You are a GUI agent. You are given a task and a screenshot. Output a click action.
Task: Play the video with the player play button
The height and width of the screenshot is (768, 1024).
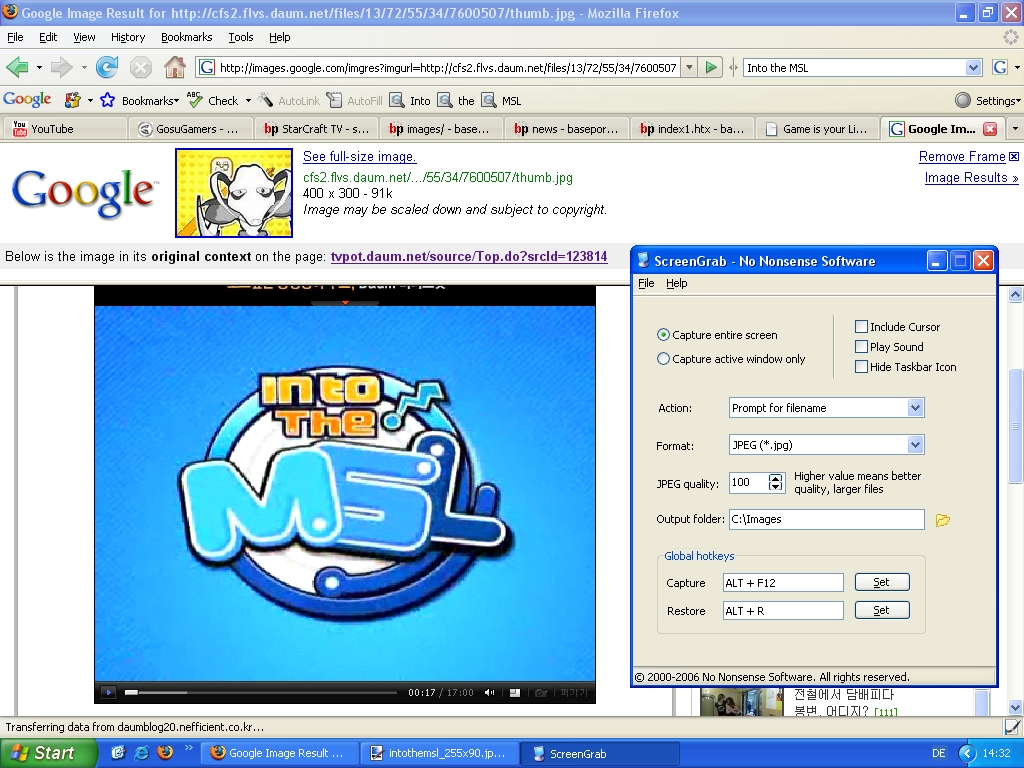tap(108, 692)
